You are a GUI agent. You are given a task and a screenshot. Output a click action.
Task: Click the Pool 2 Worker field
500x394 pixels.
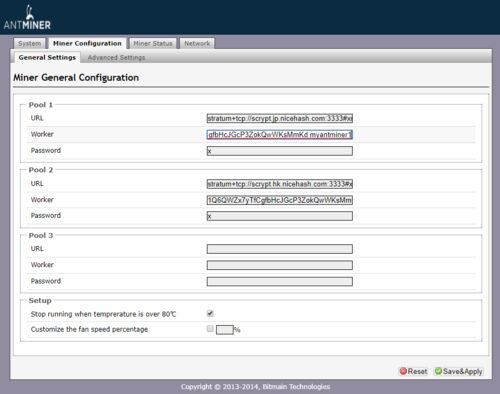click(x=280, y=200)
